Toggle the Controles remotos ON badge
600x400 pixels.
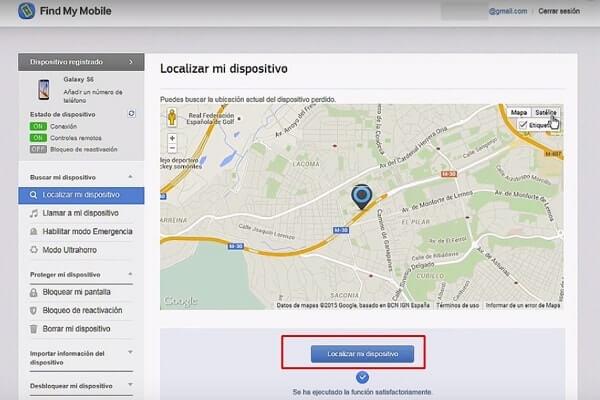38,138
